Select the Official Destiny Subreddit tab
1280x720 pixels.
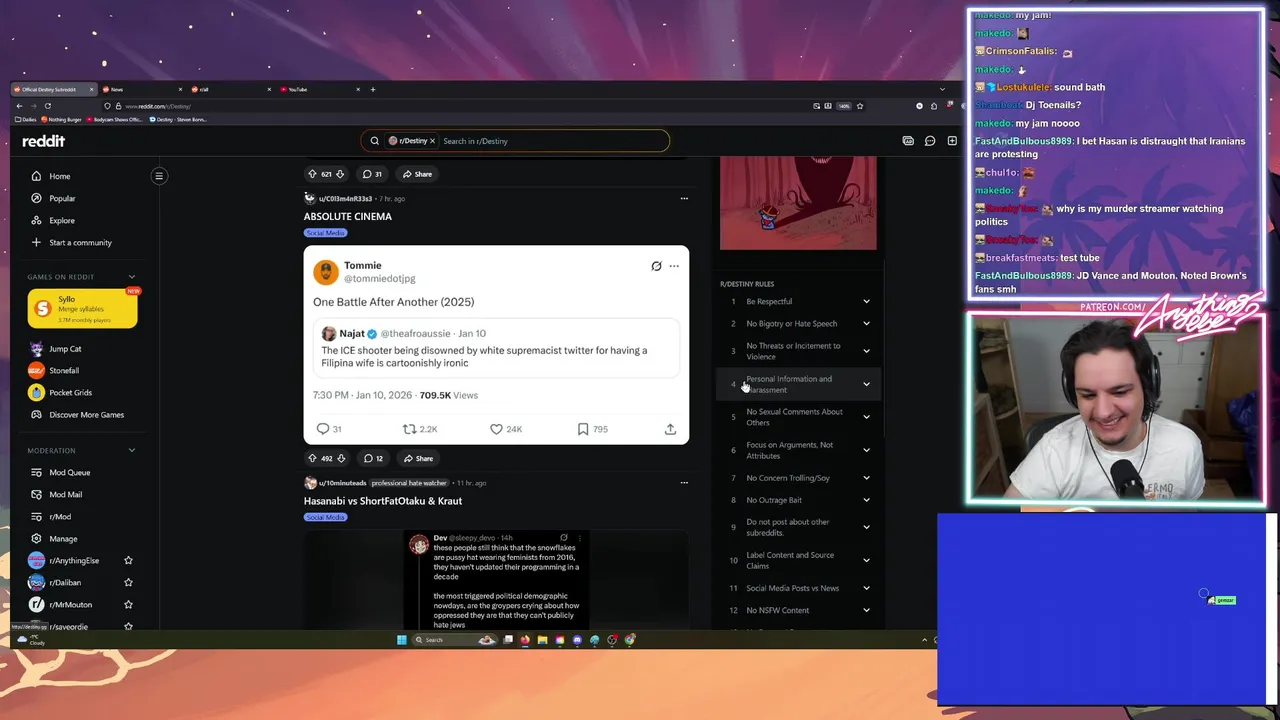52,89
